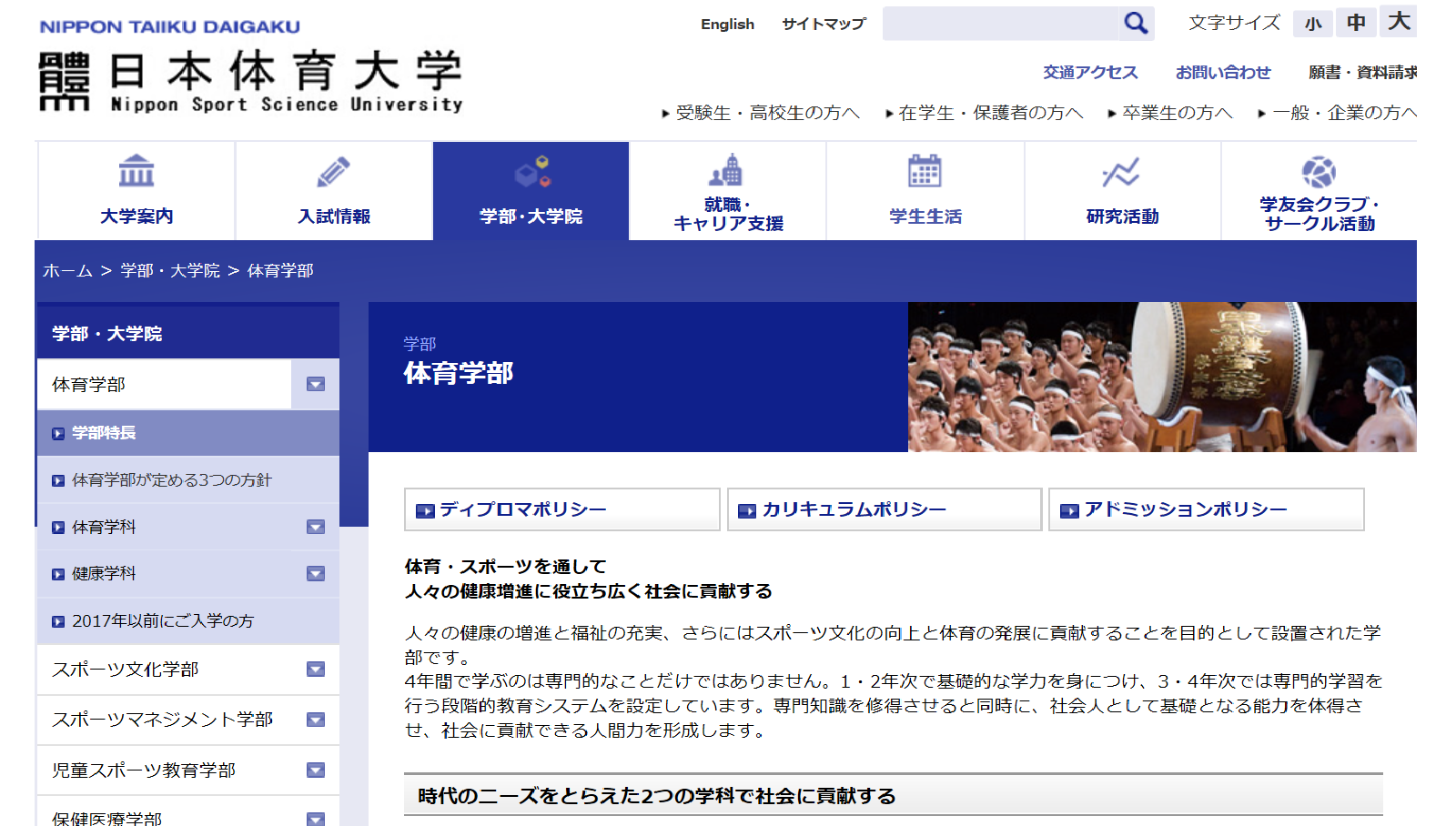The image size is (1456, 826).
Task: Set text size to 小
Action: coord(1312,24)
